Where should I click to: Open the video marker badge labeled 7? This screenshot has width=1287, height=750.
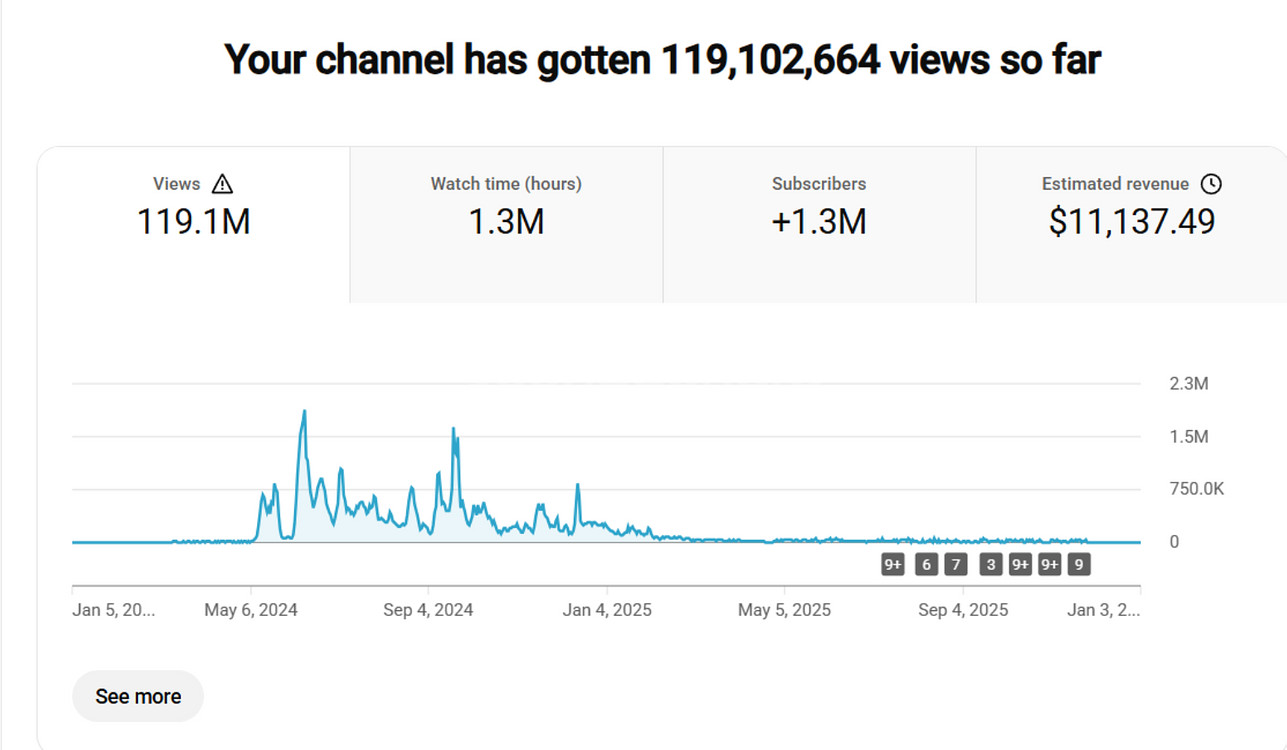click(956, 565)
